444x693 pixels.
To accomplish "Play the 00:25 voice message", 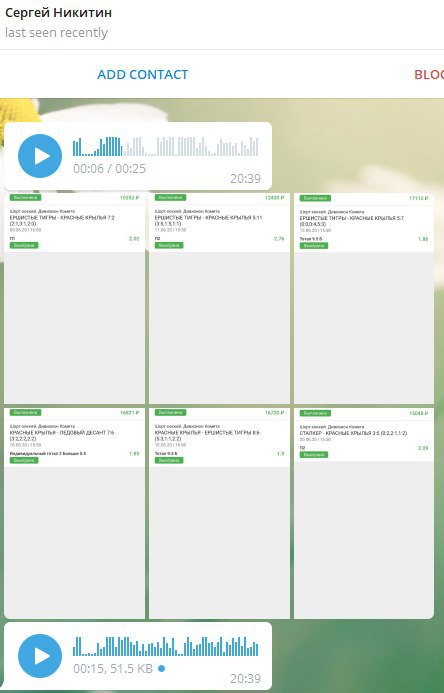I will [x=40, y=156].
